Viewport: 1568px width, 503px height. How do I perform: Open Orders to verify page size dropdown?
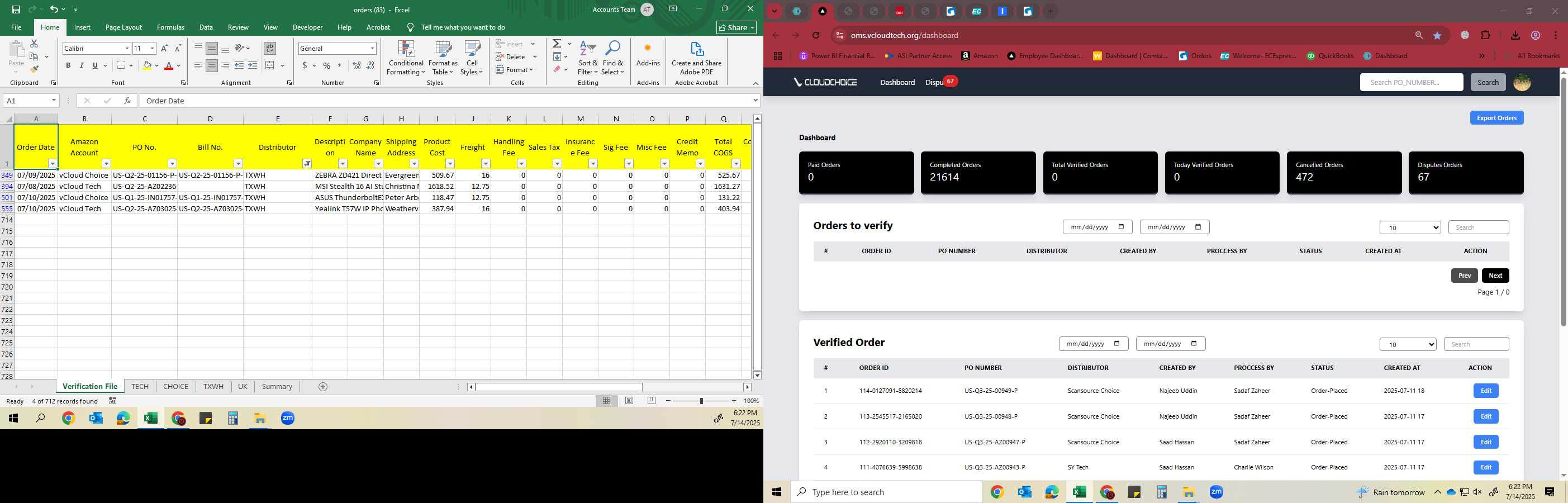[x=1410, y=228]
